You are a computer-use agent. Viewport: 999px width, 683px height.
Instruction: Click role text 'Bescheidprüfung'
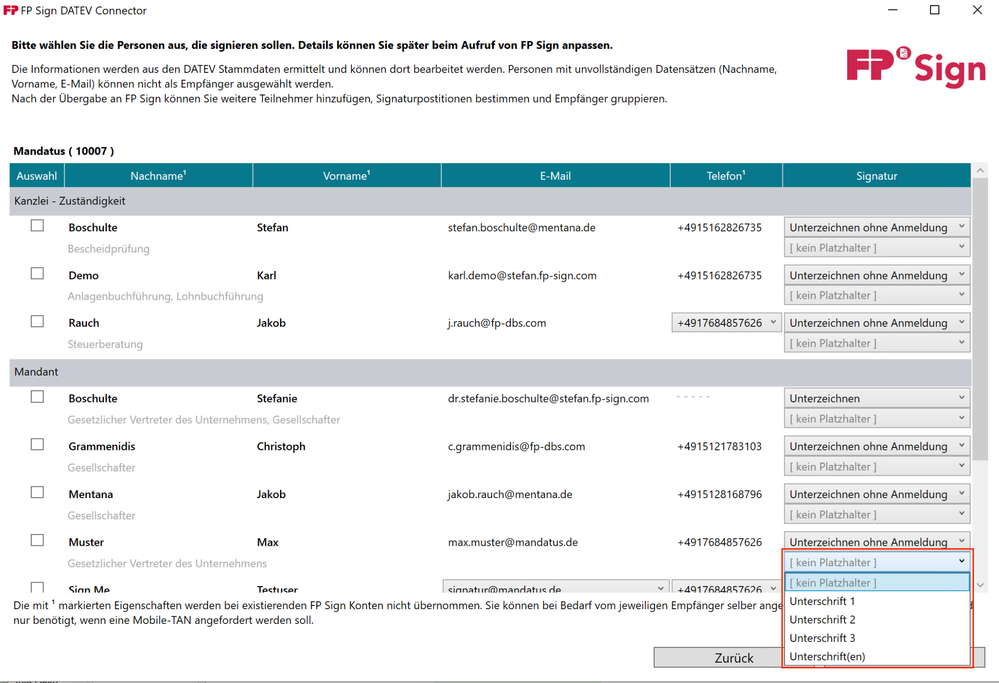tap(108, 248)
